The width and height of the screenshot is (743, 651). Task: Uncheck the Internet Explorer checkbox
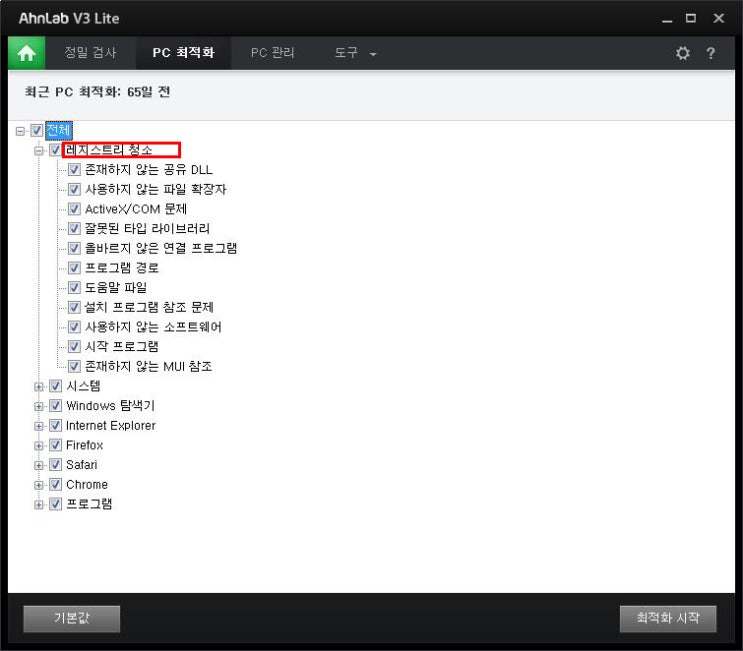coord(55,425)
